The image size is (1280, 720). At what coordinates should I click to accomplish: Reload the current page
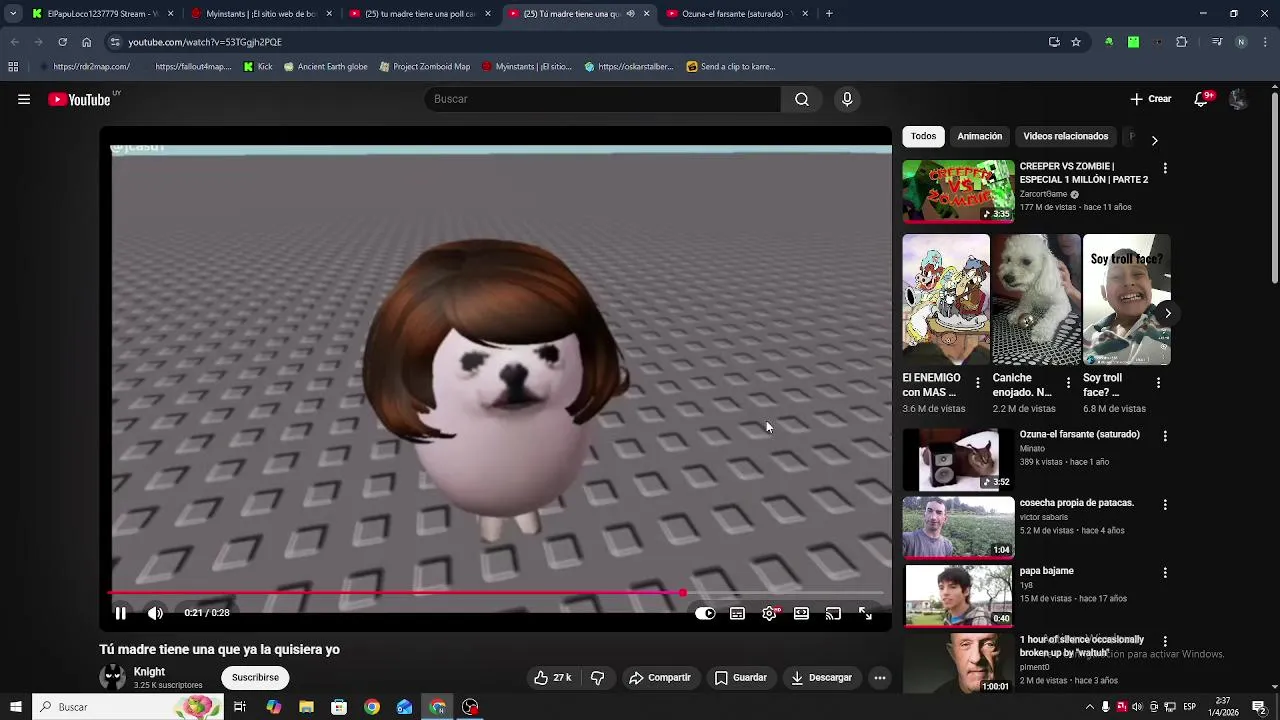[x=62, y=42]
